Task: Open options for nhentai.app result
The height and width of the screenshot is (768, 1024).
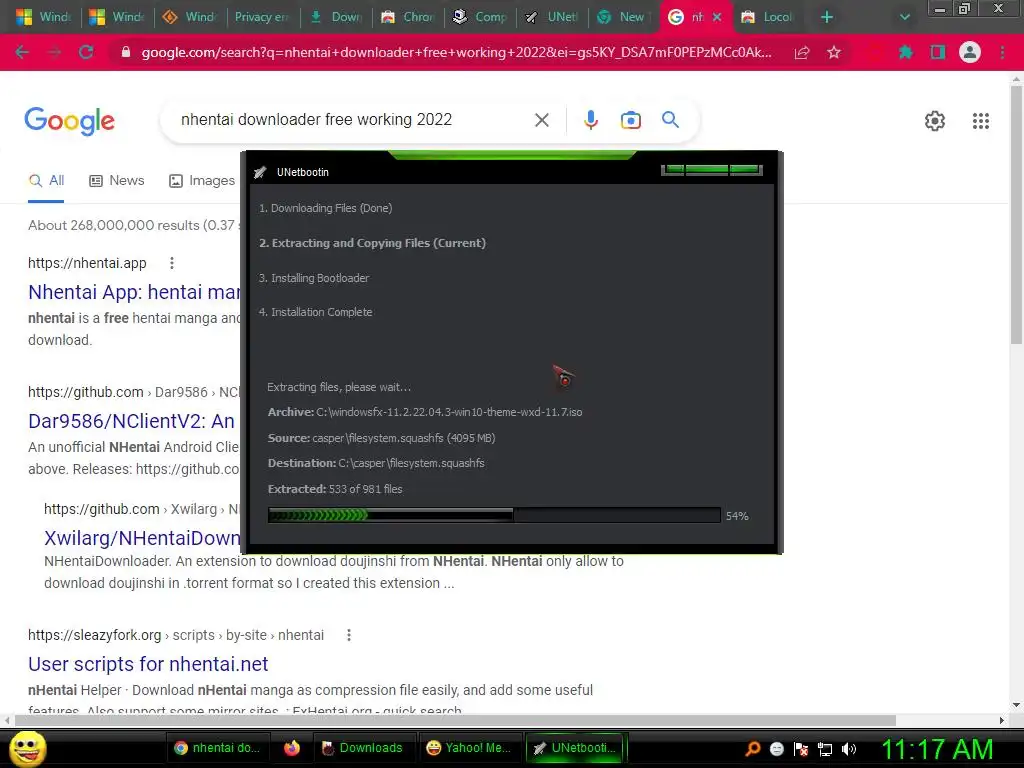Action: pos(172,263)
